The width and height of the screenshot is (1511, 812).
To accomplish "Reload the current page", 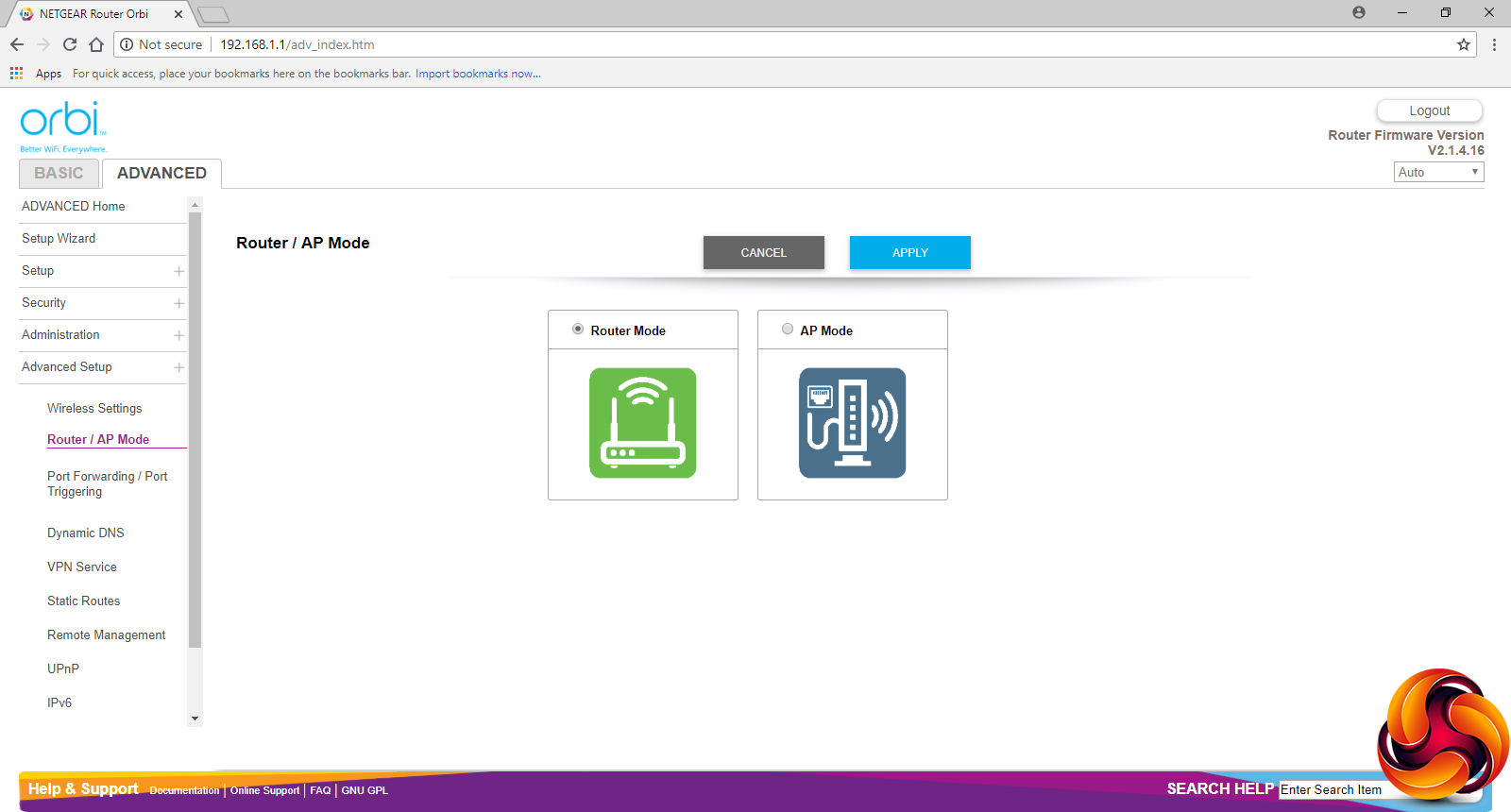I will pos(70,44).
